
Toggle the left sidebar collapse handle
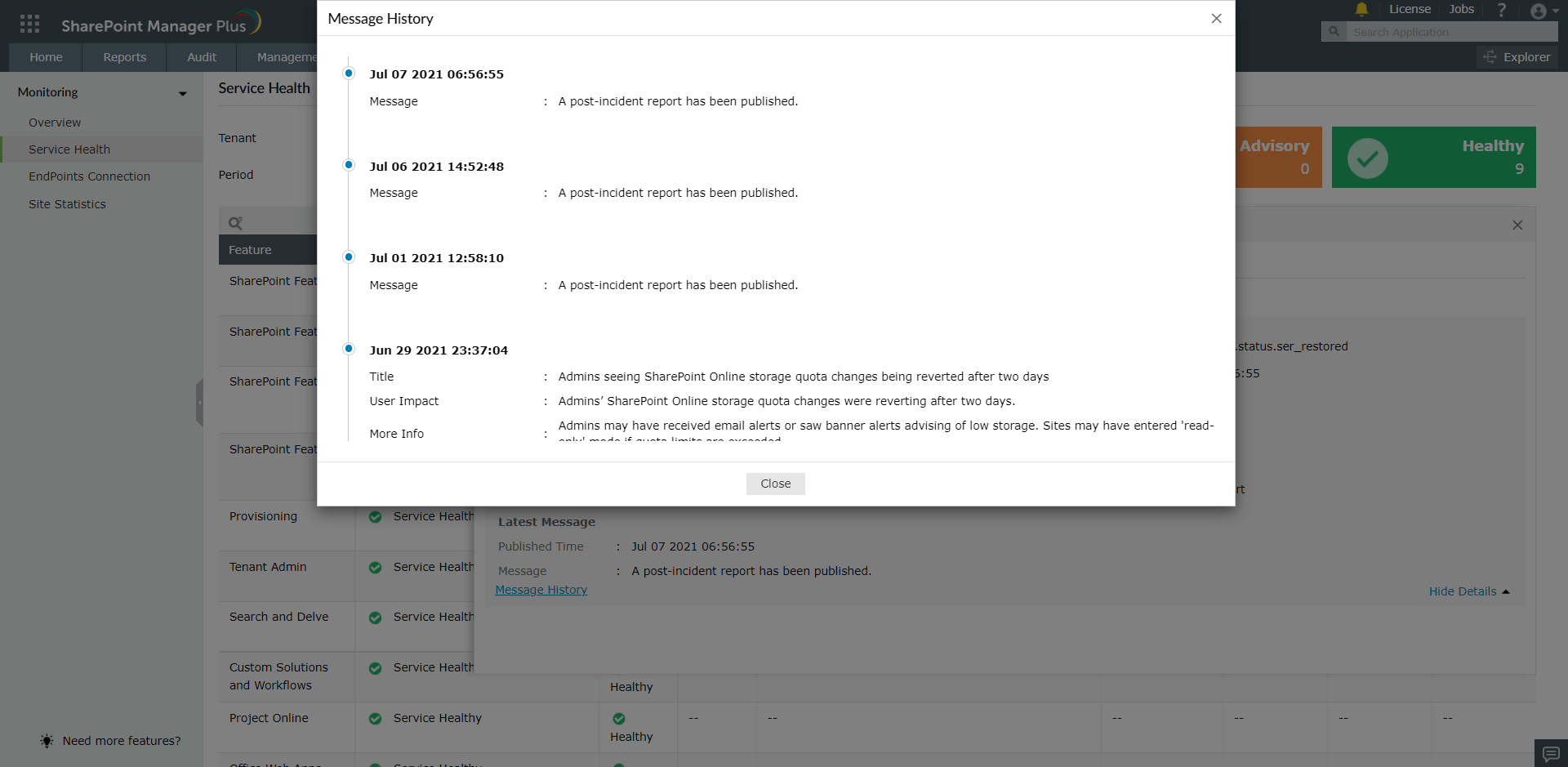click(x=201, y=402)
